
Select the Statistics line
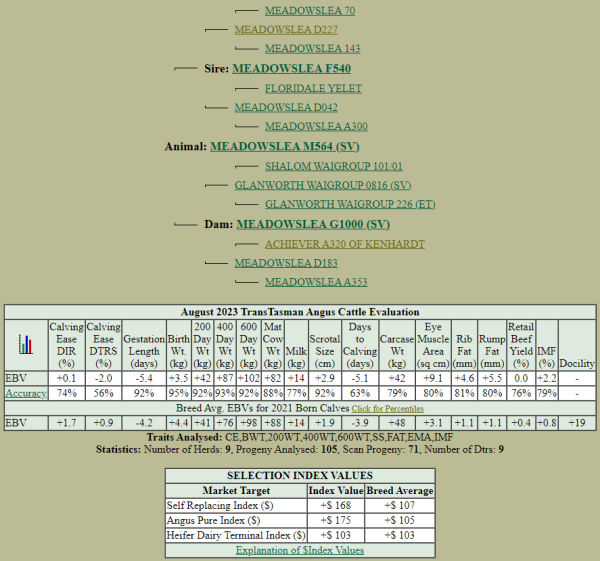(300, 449)
